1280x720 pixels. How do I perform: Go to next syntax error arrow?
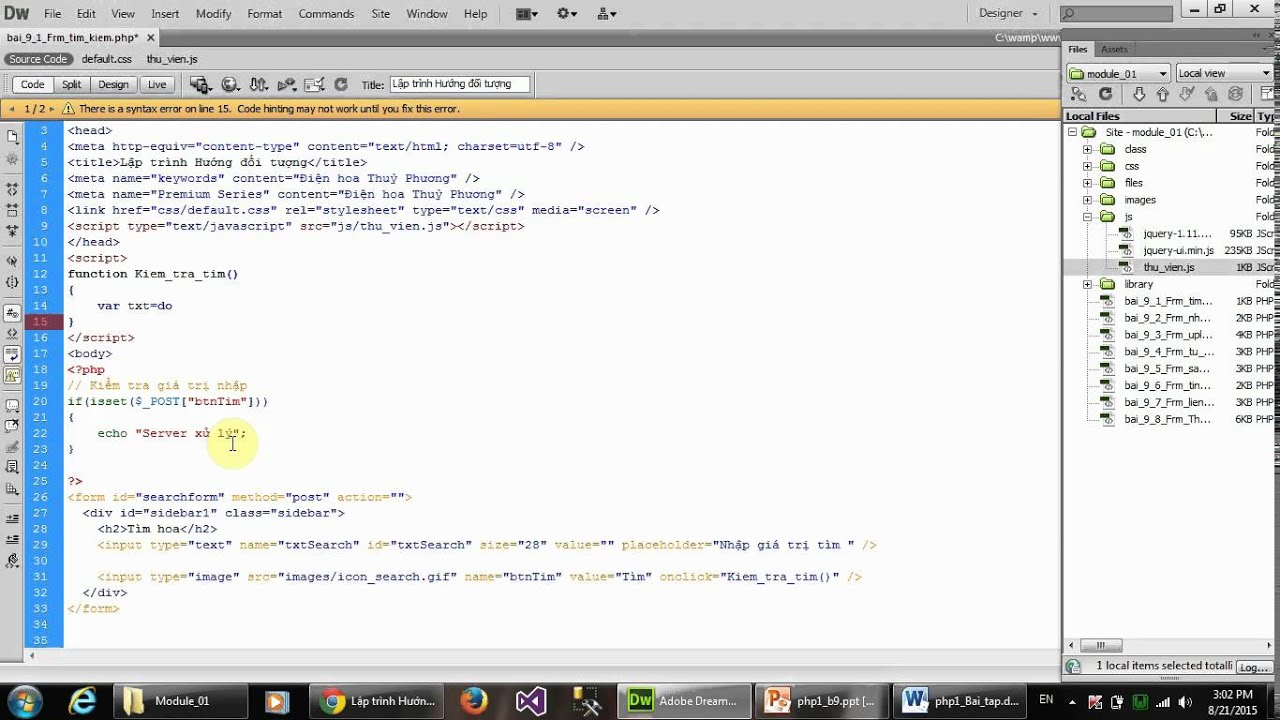[51, 108]
